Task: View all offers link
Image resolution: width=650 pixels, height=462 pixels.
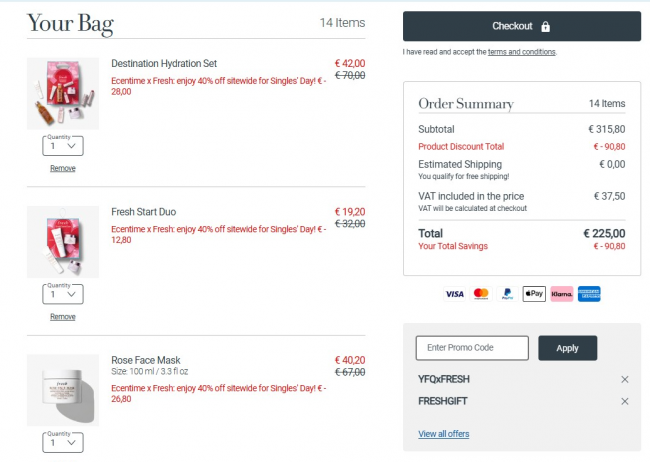Action: tap(443, 434)
